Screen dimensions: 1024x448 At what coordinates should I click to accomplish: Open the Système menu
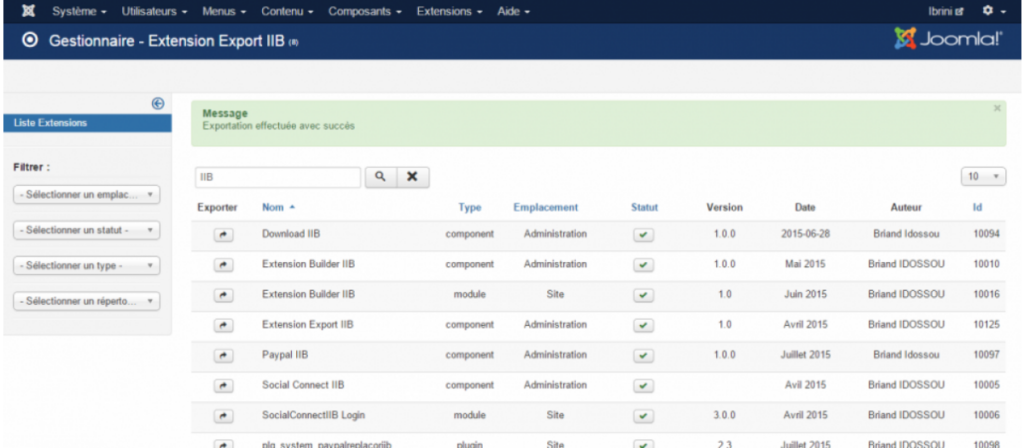click(79, 11)
